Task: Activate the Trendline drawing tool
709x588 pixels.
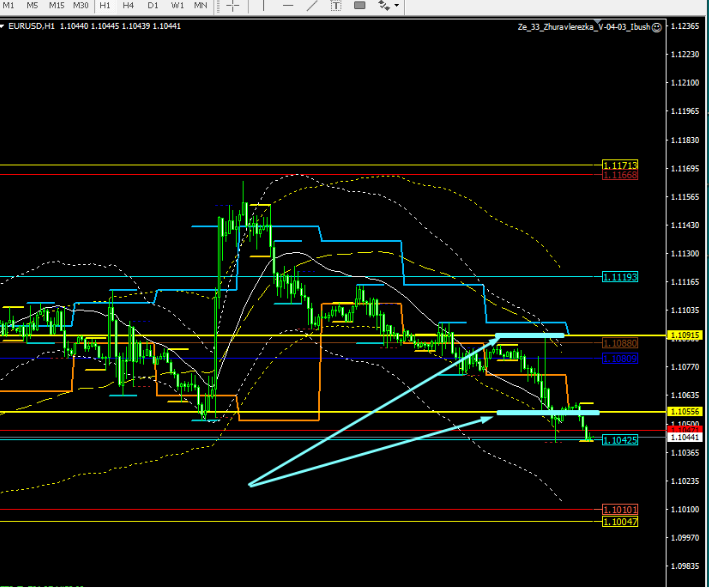Action: pos(311,6)
